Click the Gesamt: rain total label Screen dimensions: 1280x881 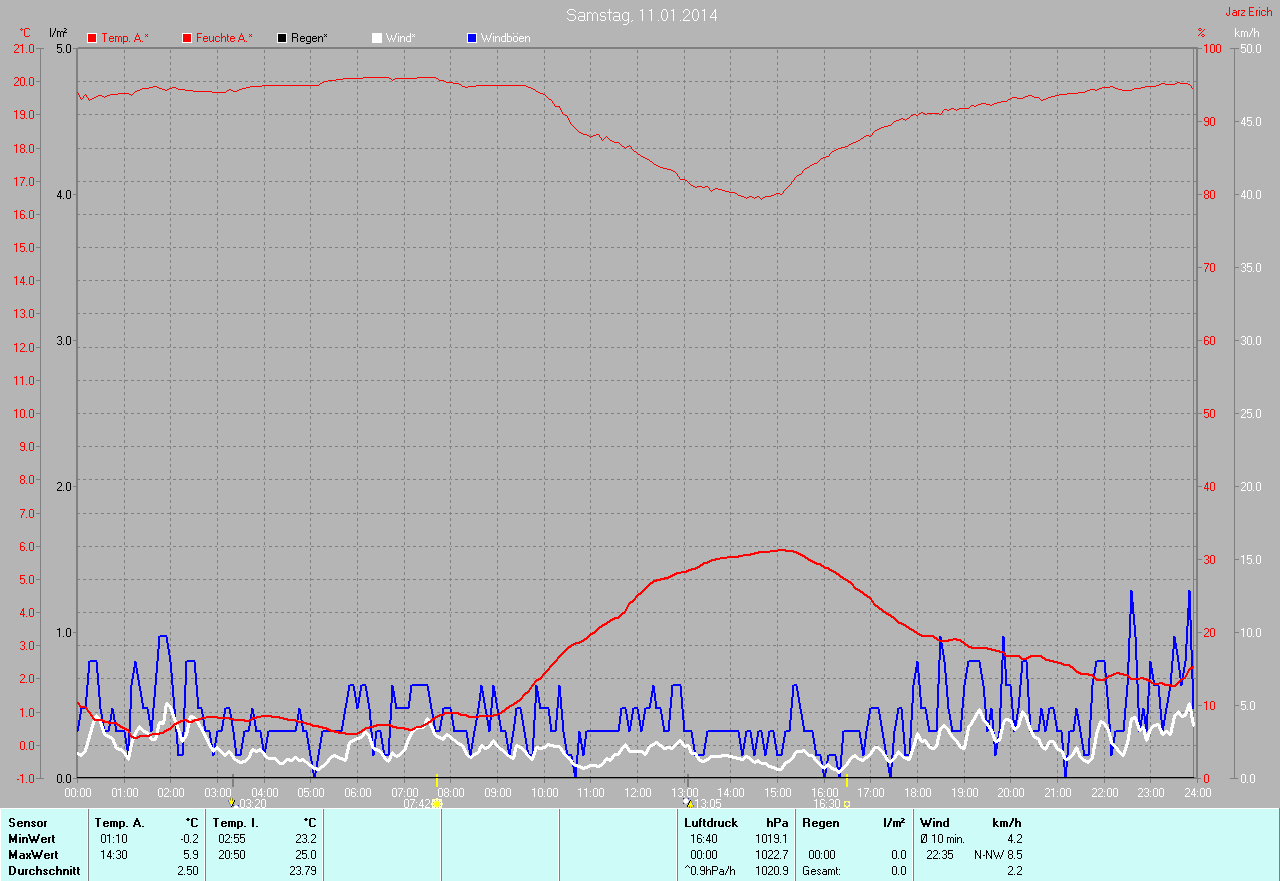821,871
